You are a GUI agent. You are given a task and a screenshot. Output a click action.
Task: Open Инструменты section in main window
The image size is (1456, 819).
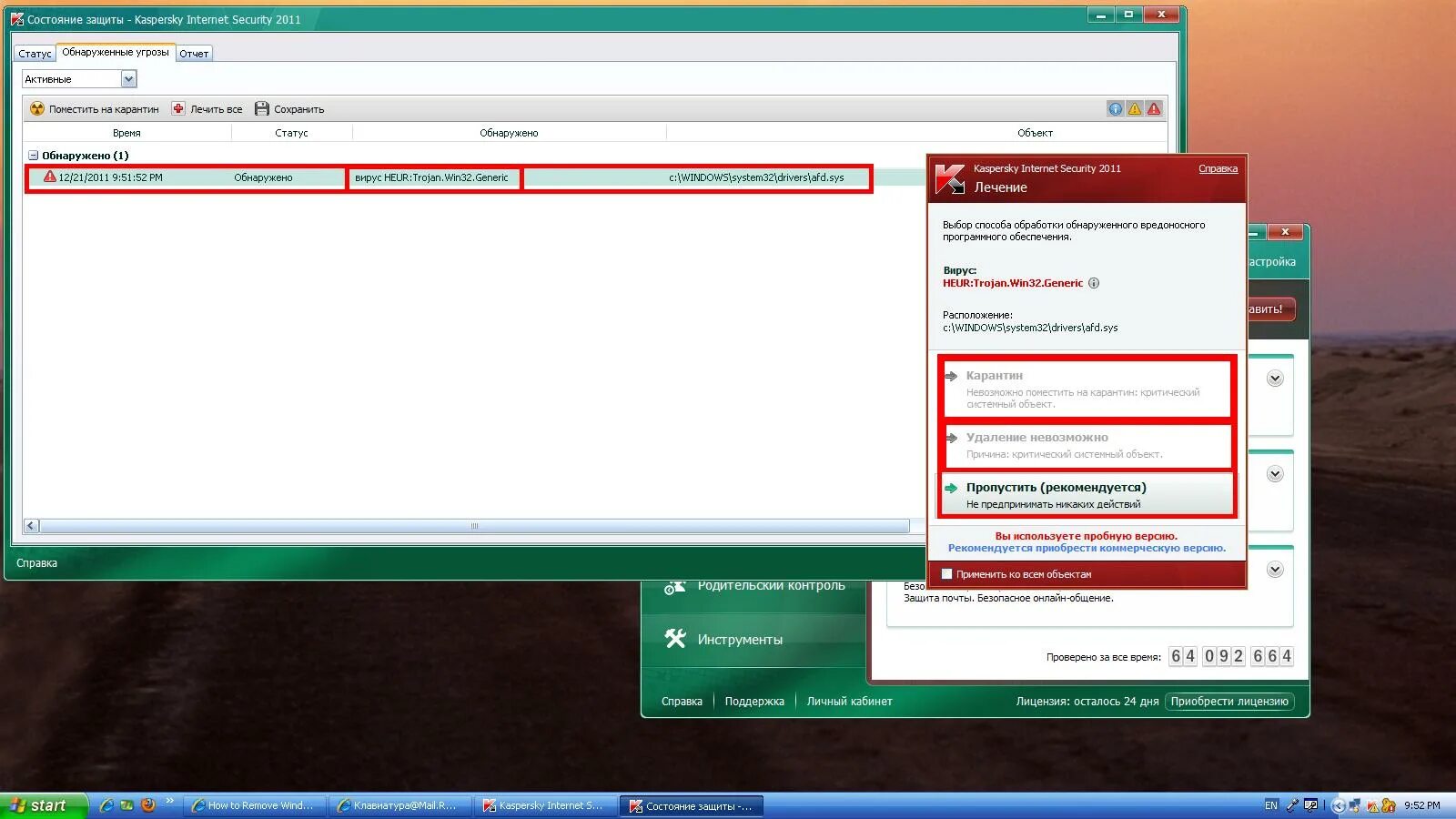pyautogui.click(x=753, y=640)
